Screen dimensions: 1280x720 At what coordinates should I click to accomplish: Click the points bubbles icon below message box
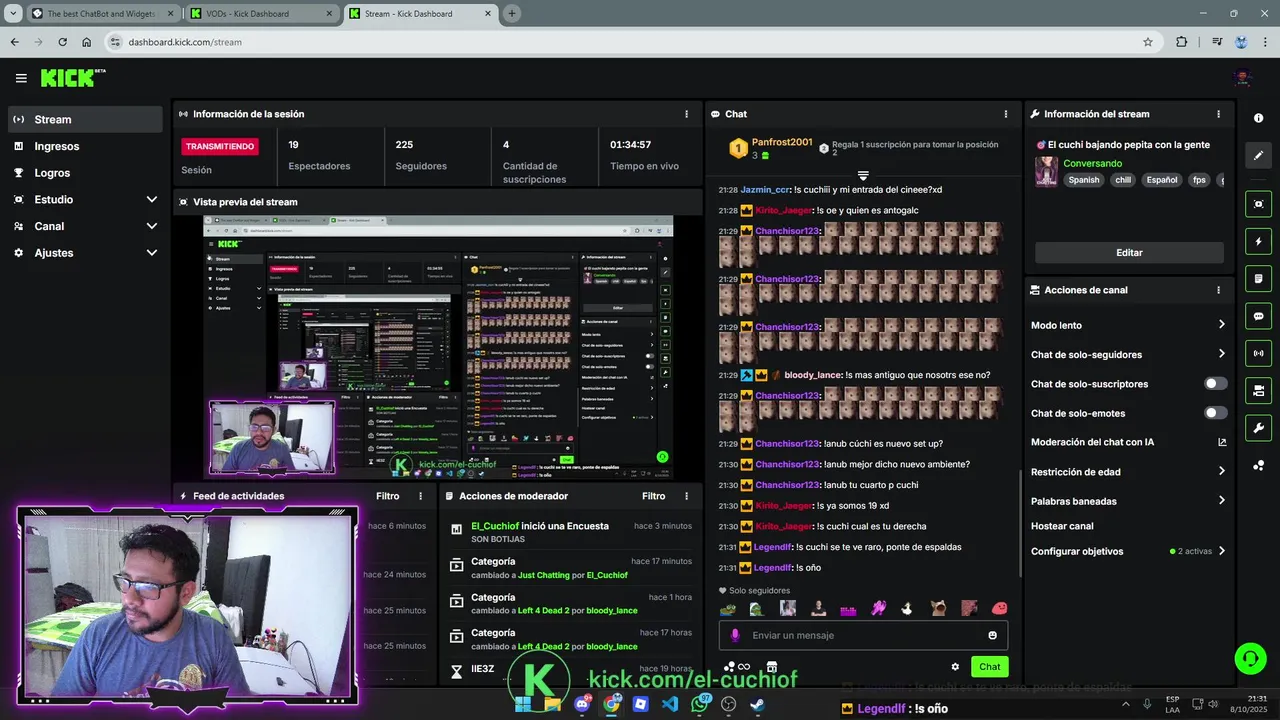click(x=730, y=667)
